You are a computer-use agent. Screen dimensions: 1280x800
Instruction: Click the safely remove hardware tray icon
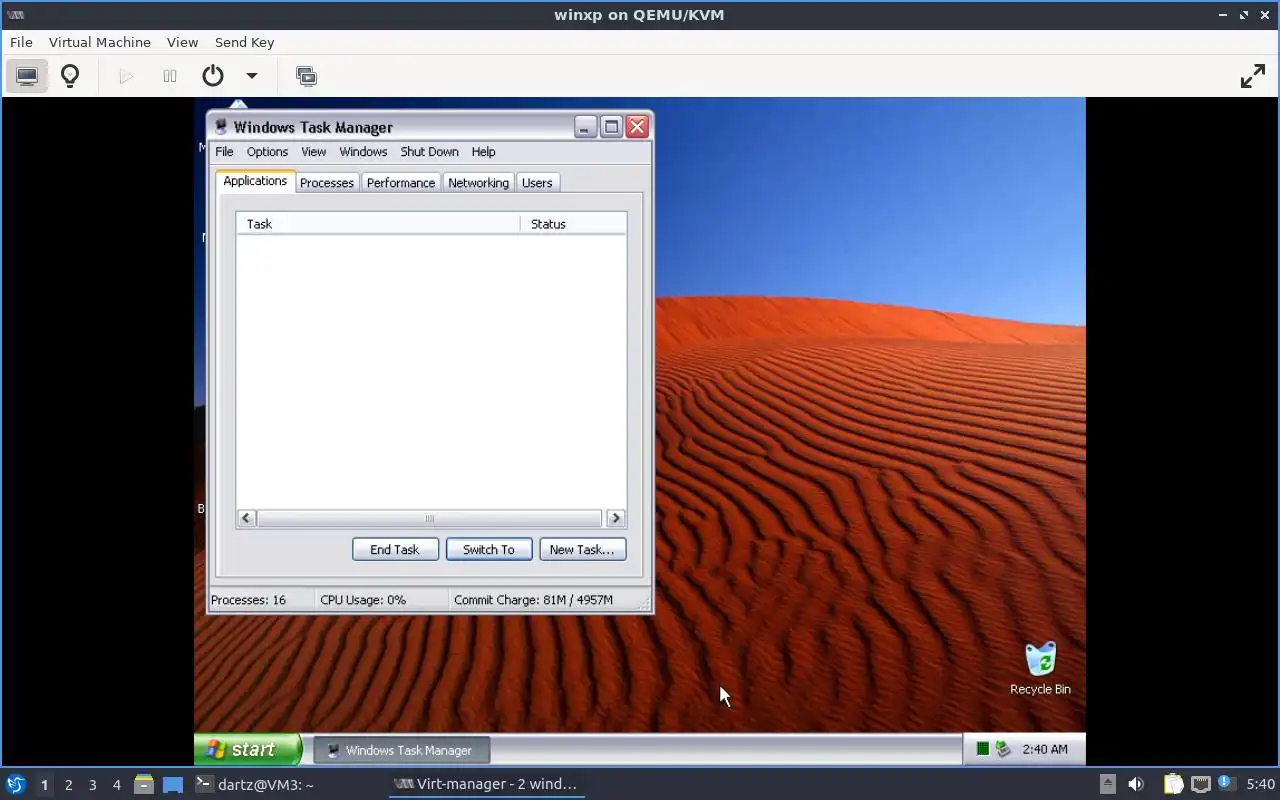click(1003, 749)
